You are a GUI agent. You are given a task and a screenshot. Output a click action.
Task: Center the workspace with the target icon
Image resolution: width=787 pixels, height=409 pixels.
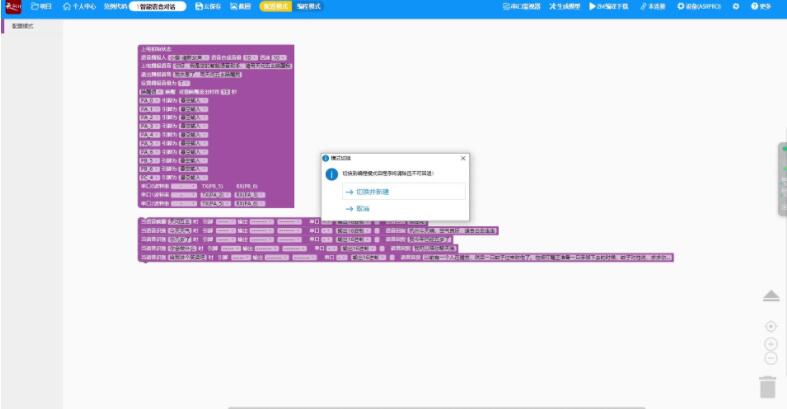771,326
